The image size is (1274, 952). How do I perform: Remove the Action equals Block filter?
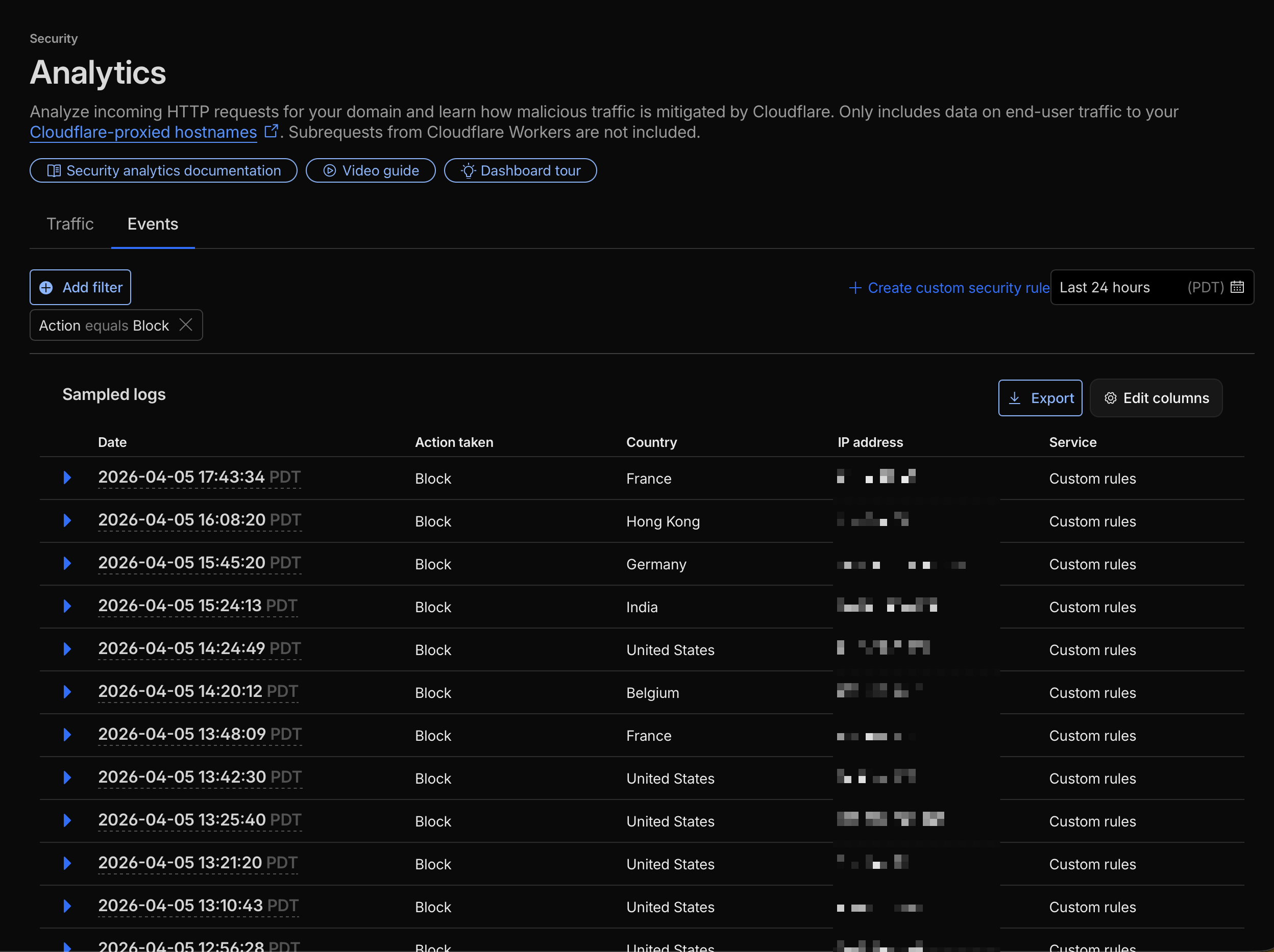[185, 325]
